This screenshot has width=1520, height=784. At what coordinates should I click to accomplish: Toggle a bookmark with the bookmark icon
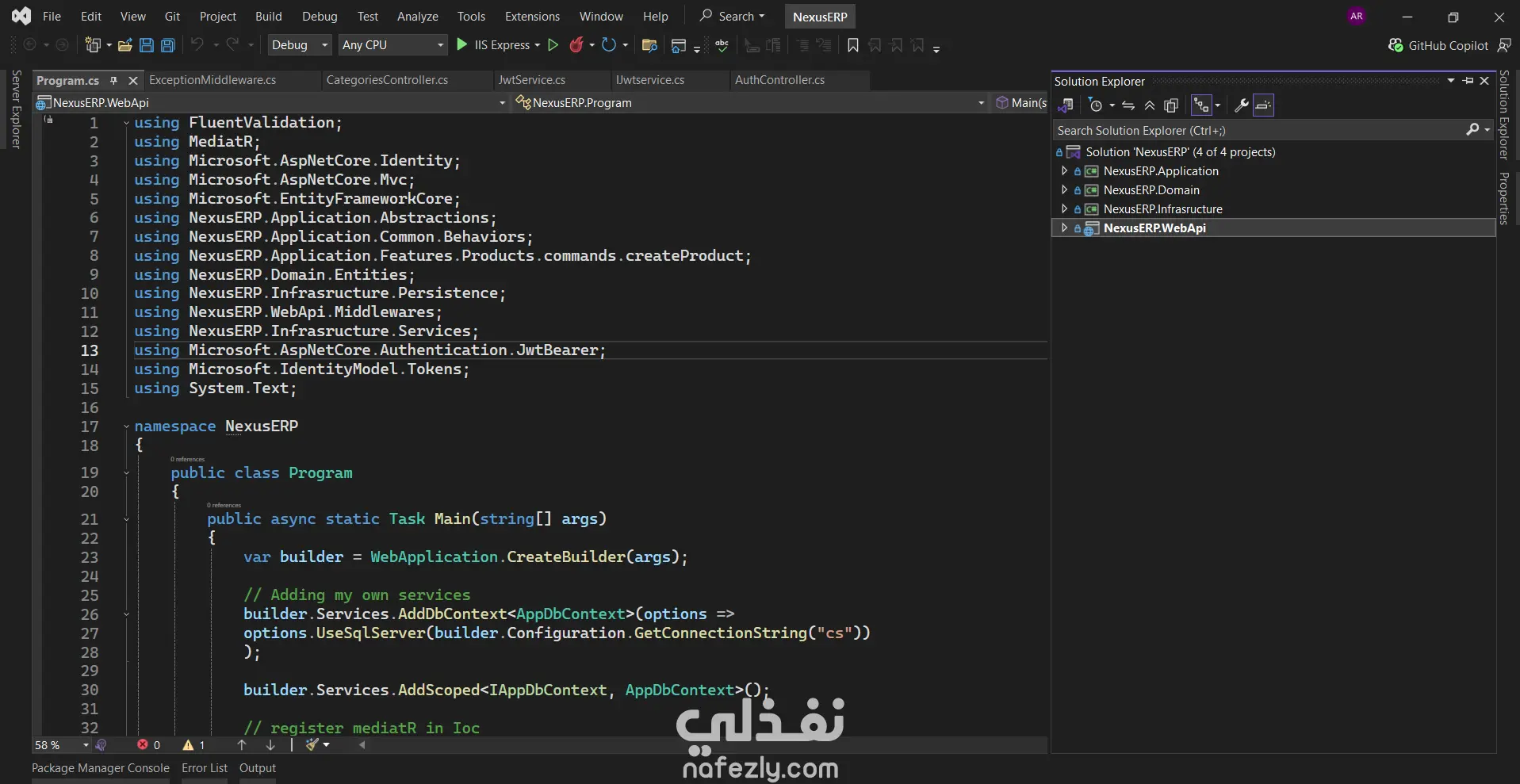click(853, 45)
